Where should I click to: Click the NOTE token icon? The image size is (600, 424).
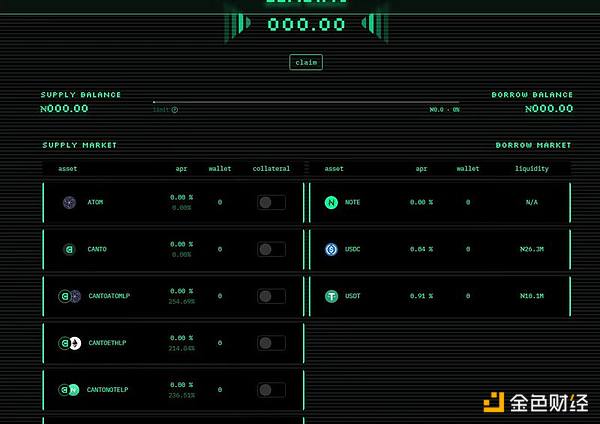pyautogui.click(x=331, y=202)
